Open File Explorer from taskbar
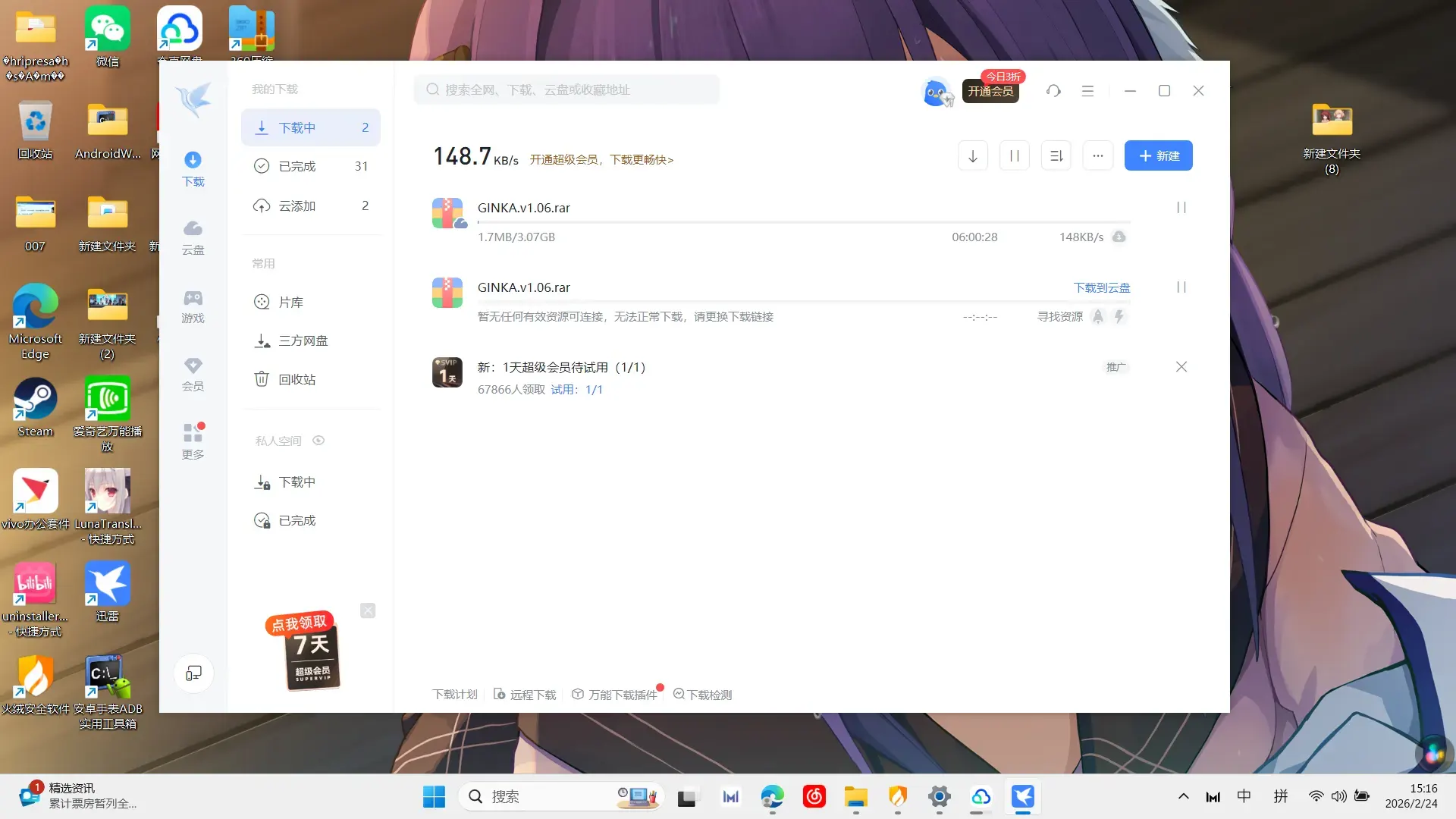This screenshot has height=819, width=1456. pyautogui.click(x=855, y=797)
